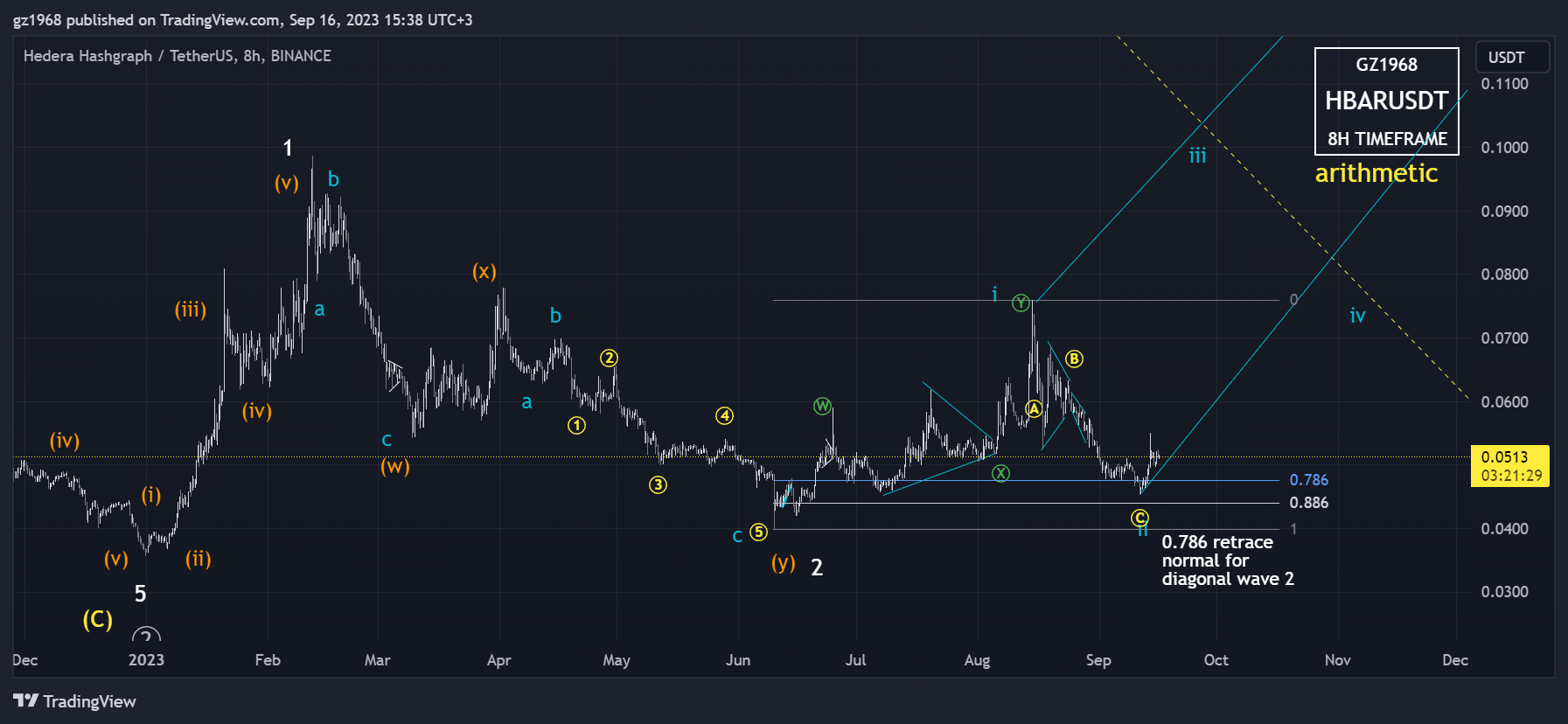Click the GZ1968 label in info box
The height and width of the screenshot is (724, 1568).
[x=1386, y=65]
